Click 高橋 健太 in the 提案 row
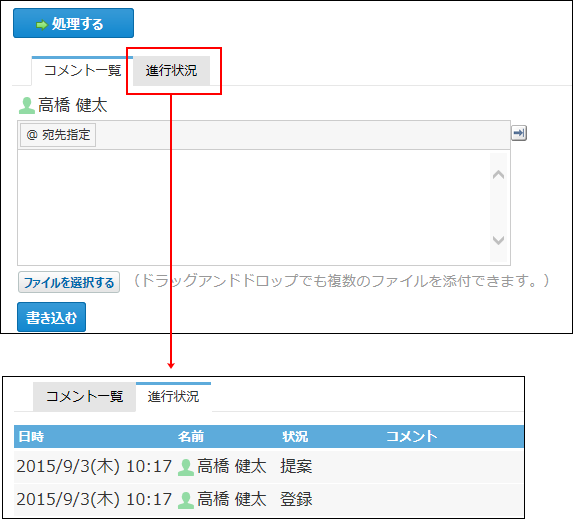The height and width of the screenshot is (519, 573). [232, 466]
